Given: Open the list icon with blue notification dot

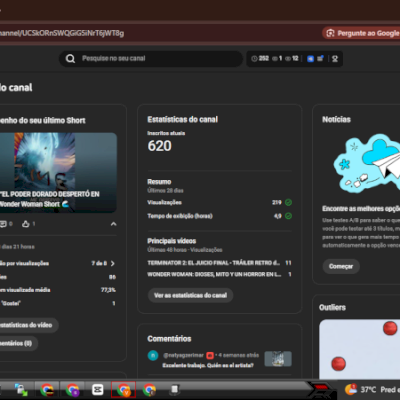Looking at the screenshot, I should pos(320,59).
